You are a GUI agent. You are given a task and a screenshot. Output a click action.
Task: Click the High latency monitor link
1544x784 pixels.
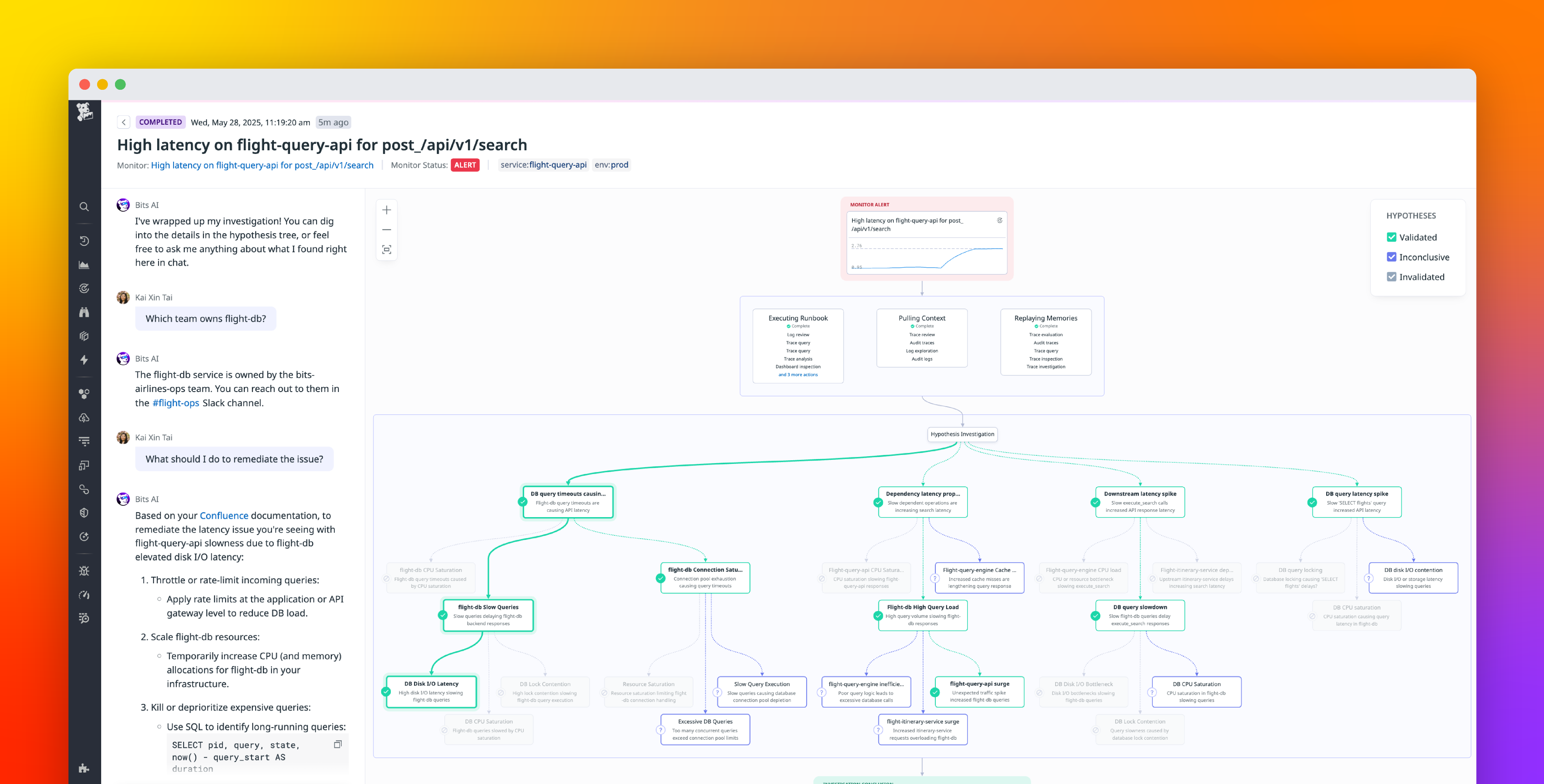pyautogui.click(x=262, y=165)
